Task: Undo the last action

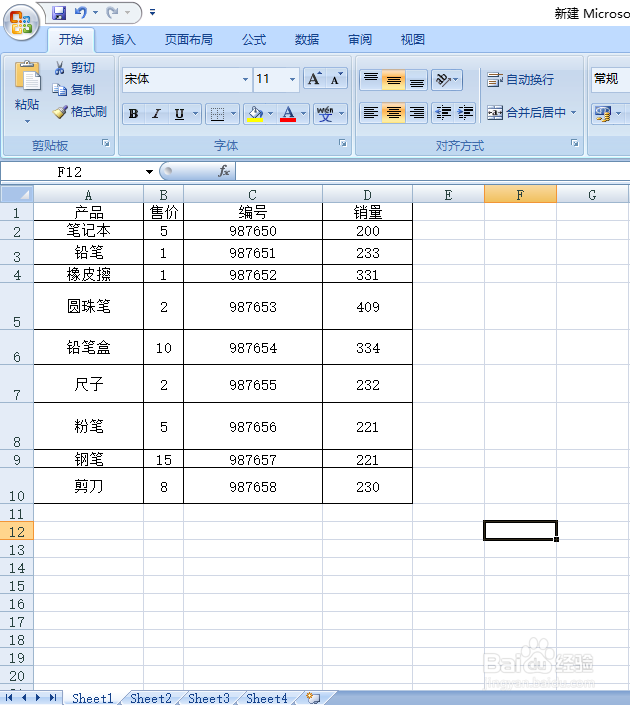Action: pyautogui.click(x=80, y=13)
